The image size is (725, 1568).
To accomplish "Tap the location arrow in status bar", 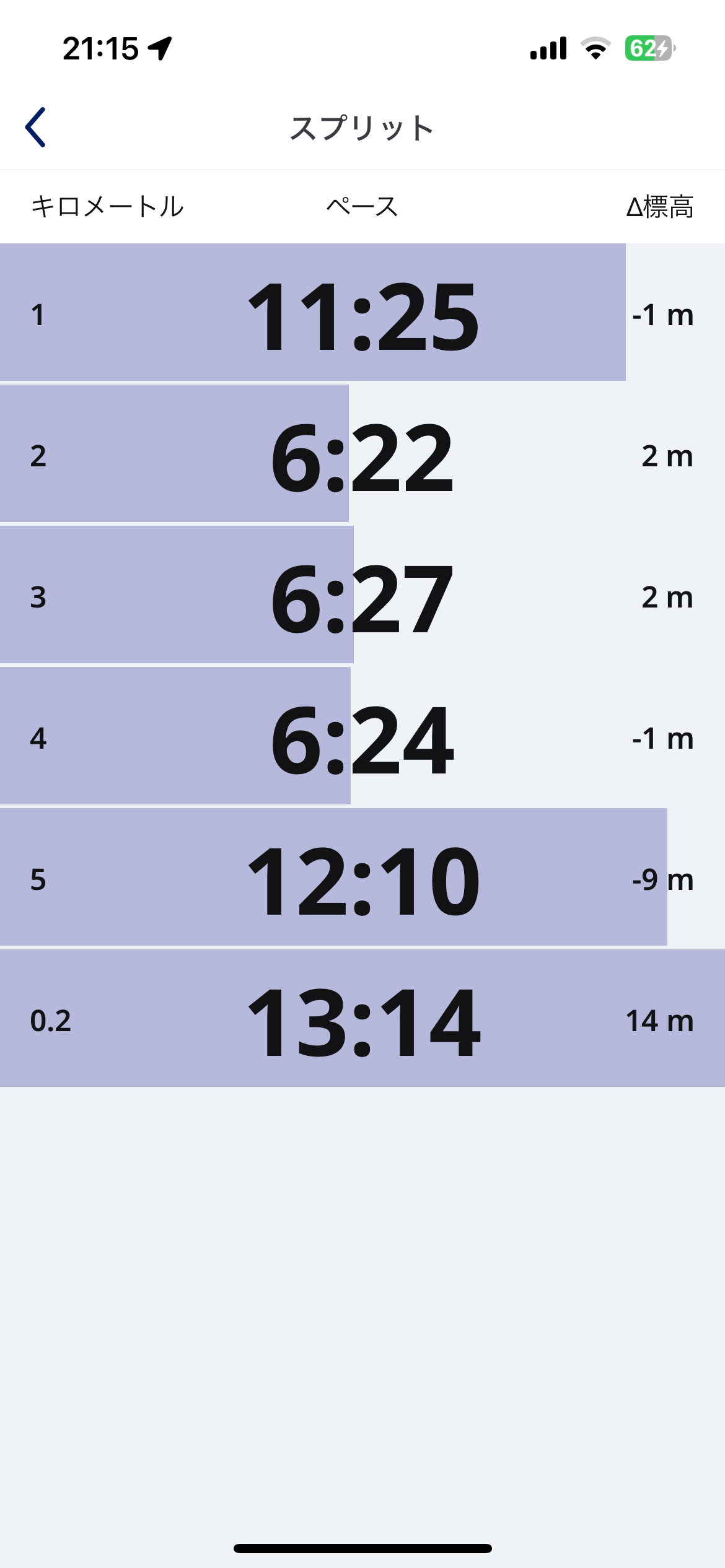I will 160,48.
